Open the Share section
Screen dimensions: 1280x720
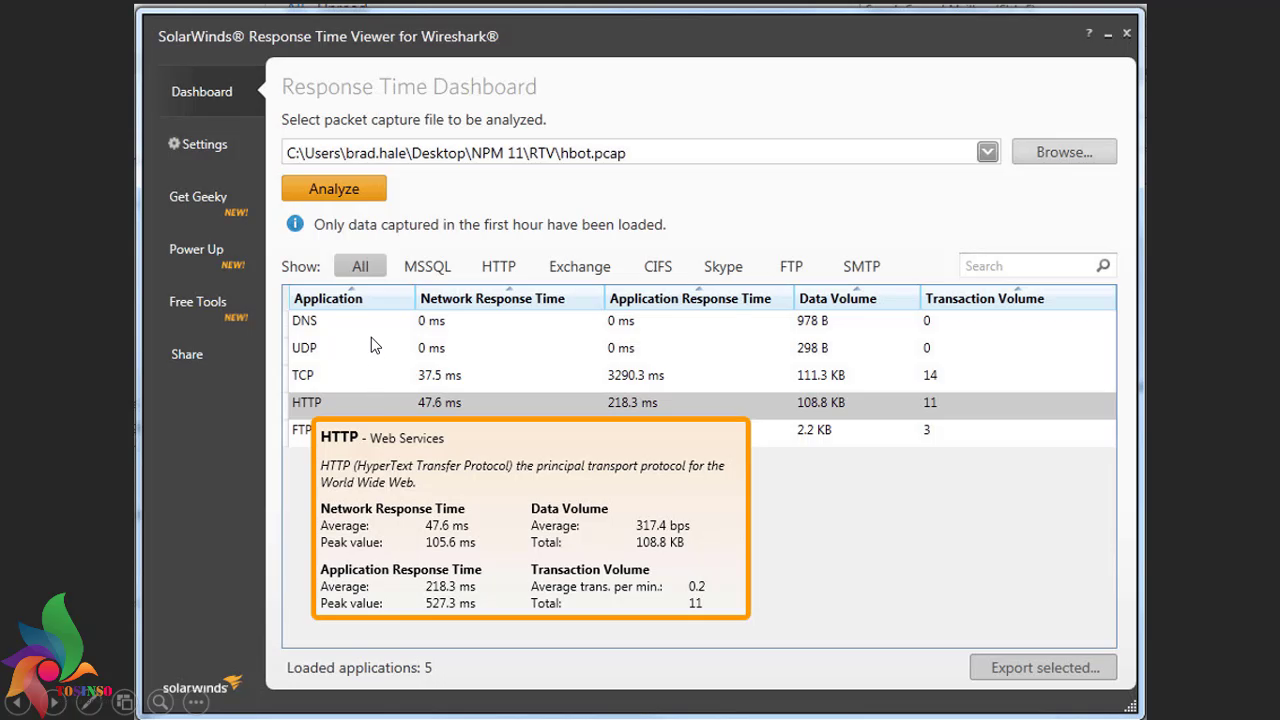point(187,354)
